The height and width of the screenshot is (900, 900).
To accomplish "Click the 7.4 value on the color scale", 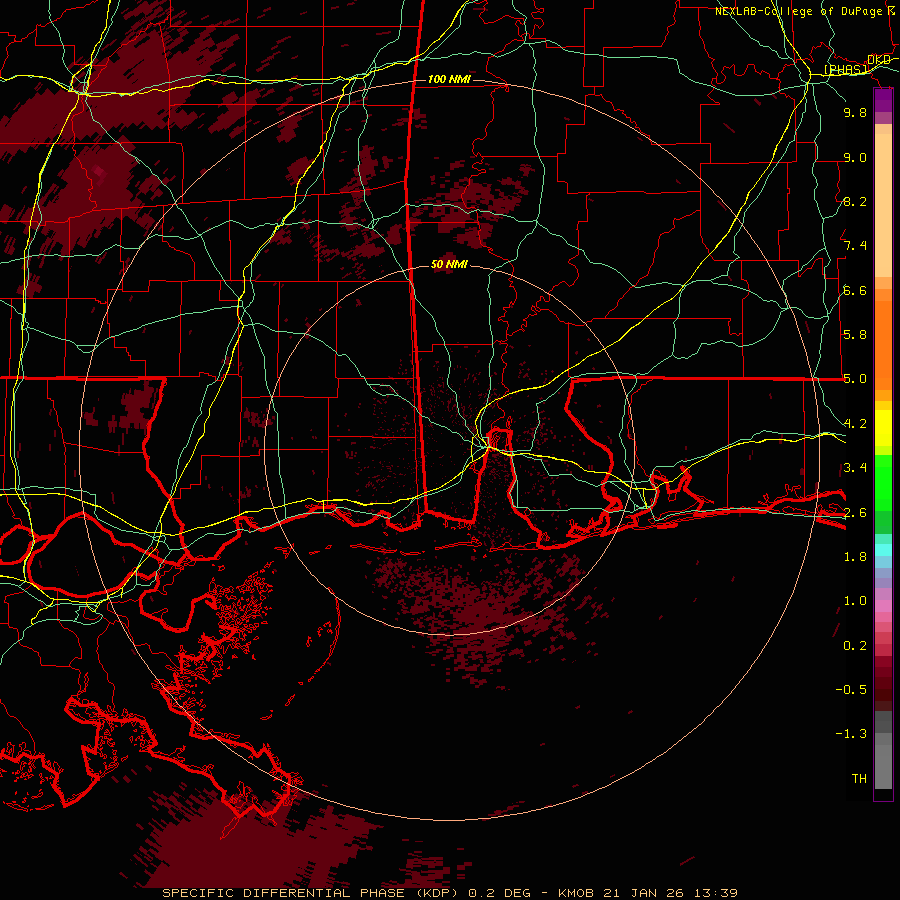I will 855,246.
